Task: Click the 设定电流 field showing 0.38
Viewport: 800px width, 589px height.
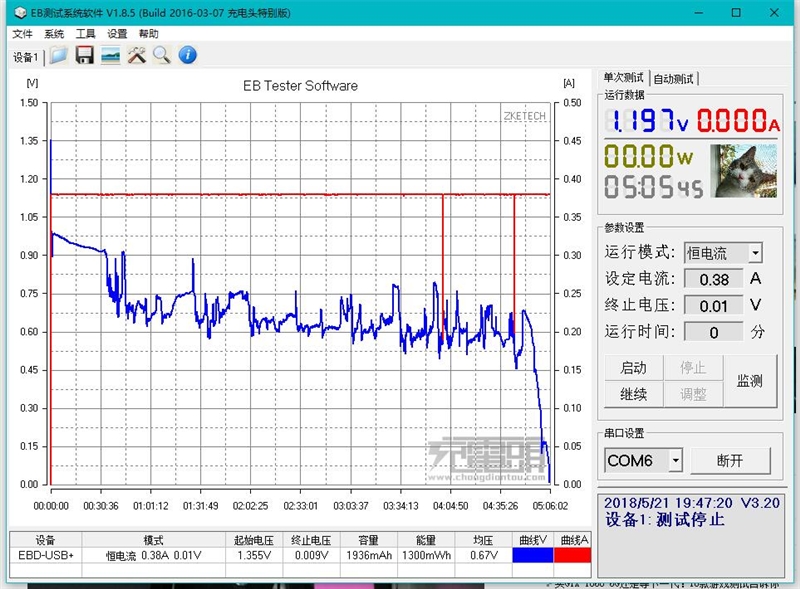Action: pyautogui.click(x=713, y=279)
